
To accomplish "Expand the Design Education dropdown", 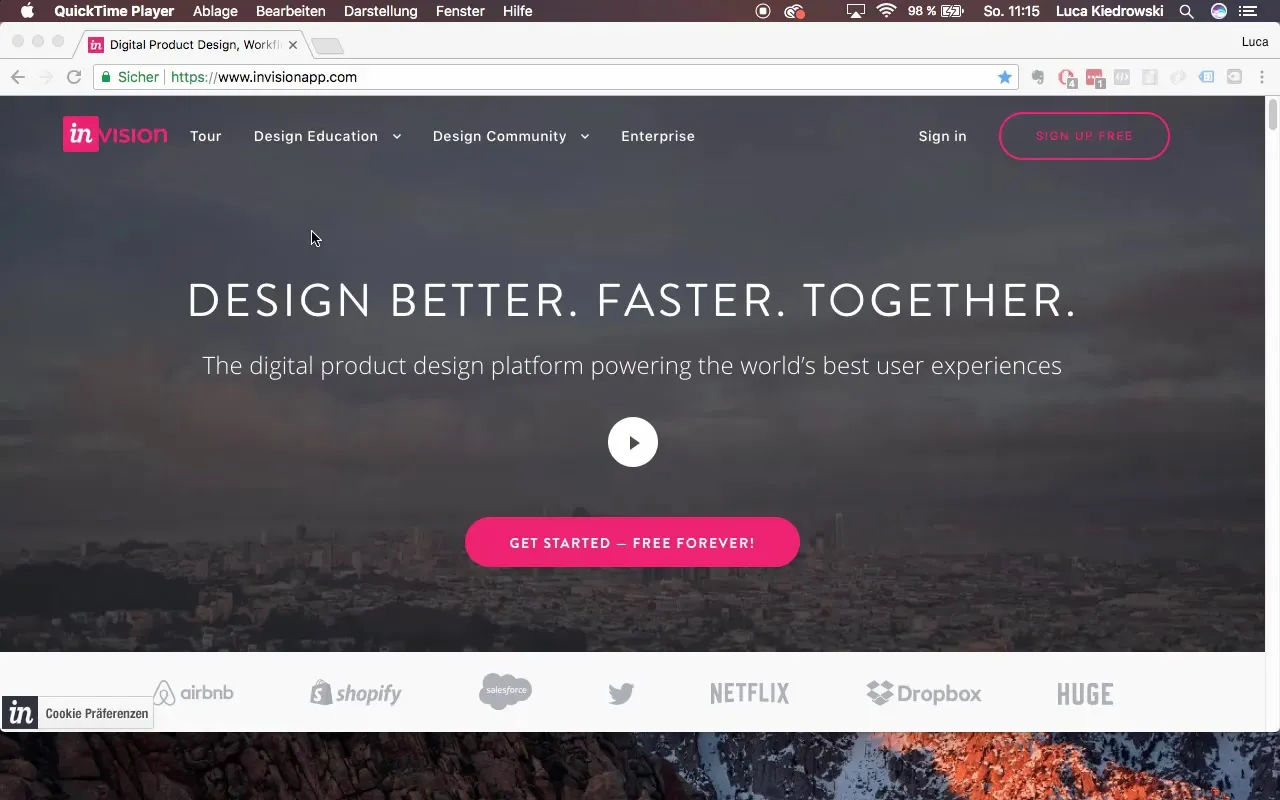I will 327,136.
